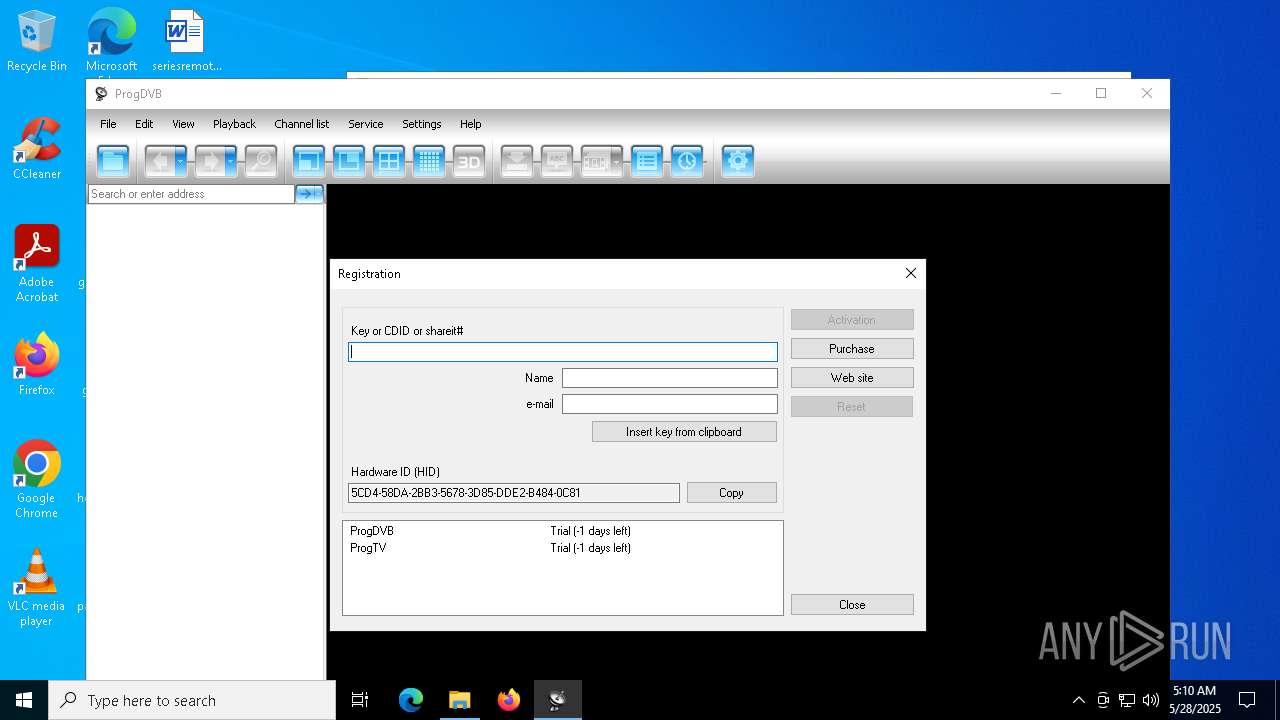Click the Web site button
The height and width of the screenshot is (720, 1280).
[x=852, y=378]
